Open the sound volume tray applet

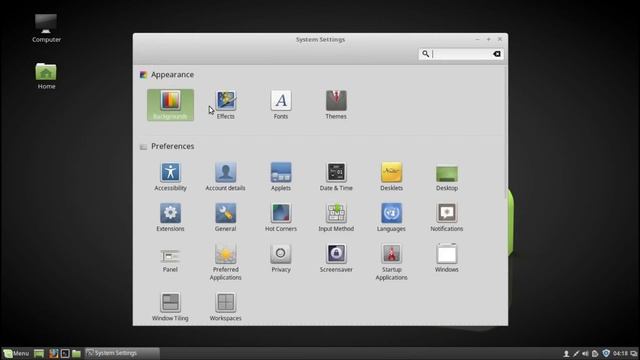585,353
